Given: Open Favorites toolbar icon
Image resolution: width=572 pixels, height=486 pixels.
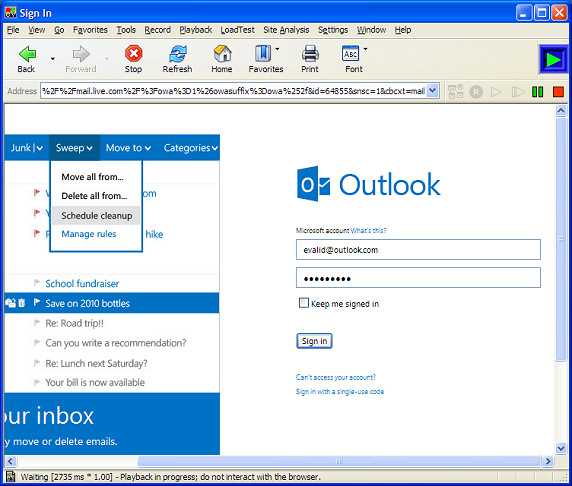Looking at the screenshot, I should click(263, 54).
